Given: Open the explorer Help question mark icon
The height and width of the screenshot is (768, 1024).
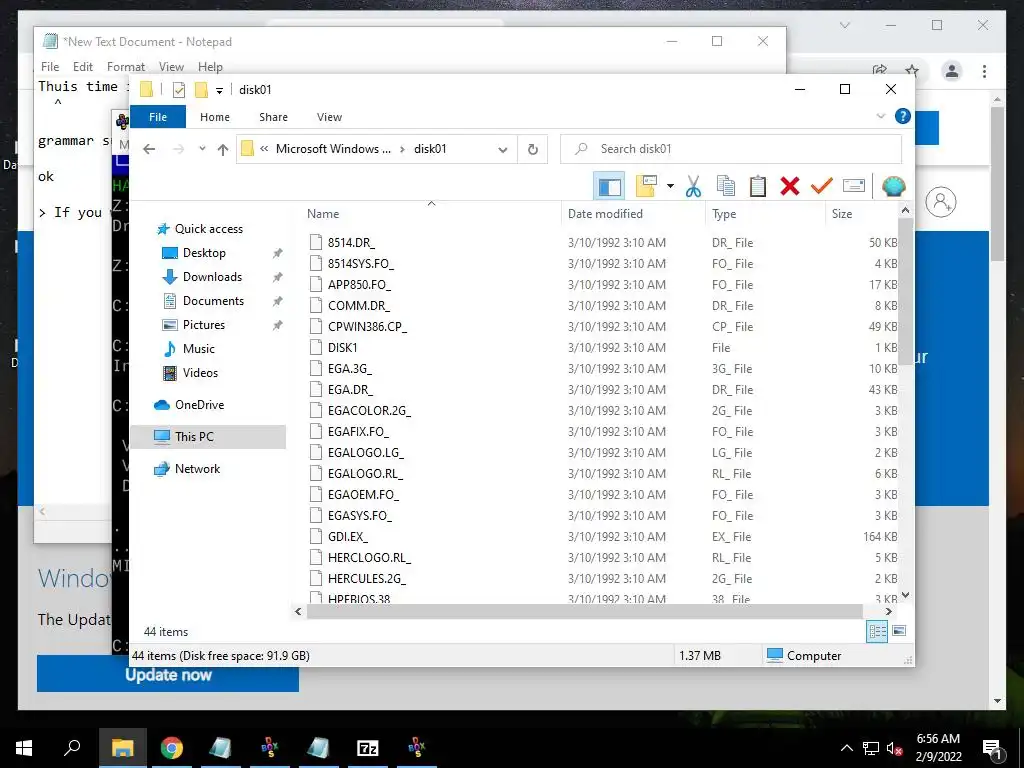Looking at the screenshot, I should click(903, 116).
